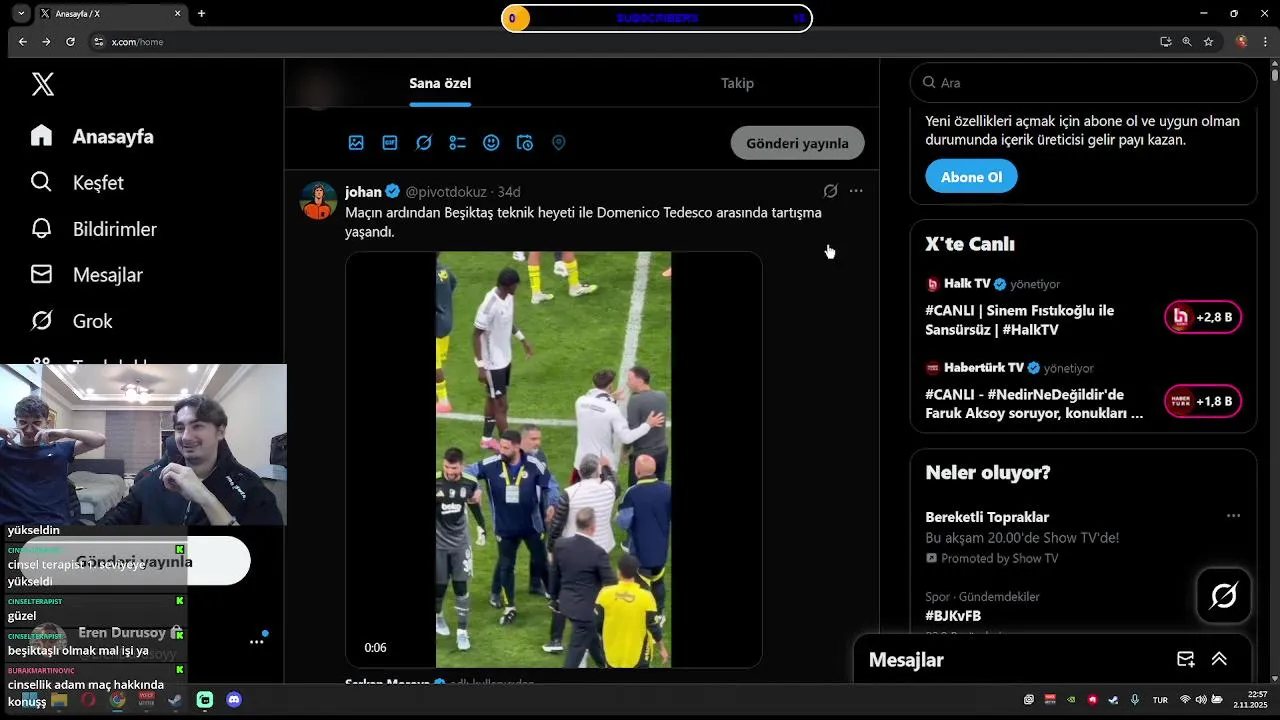
Task: Schedule the post with calendar icon
Action: 525,143
